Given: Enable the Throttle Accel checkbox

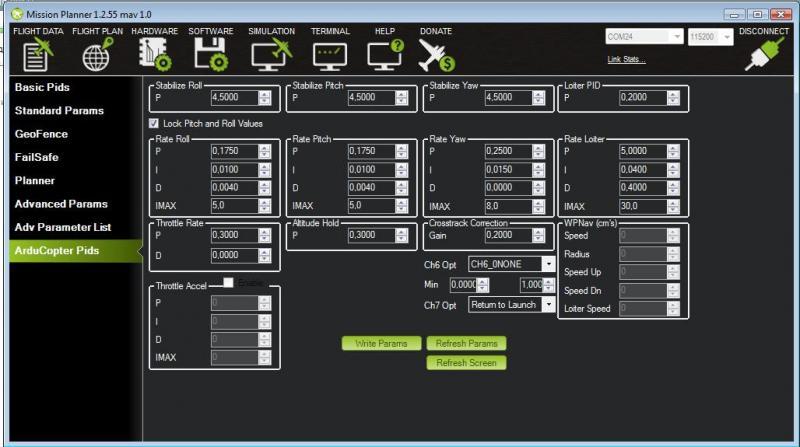Looking at the screenshot, I should point(228,283).
